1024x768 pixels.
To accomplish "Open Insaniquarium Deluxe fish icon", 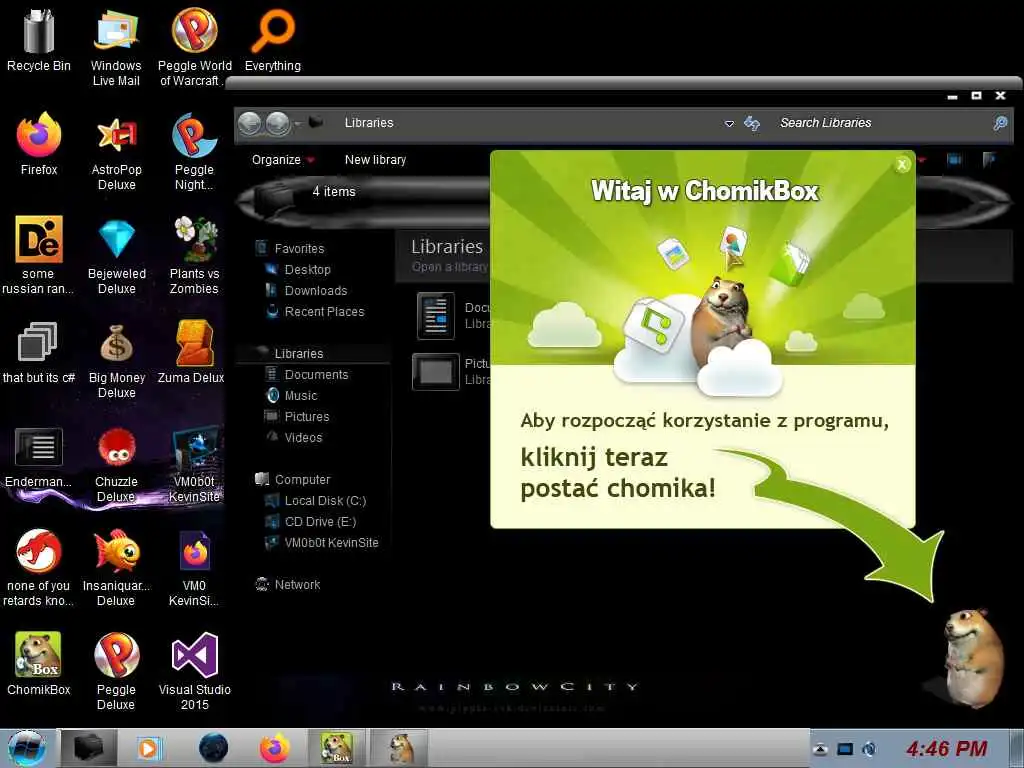I will pyautogui.click(x=116, y=567).
